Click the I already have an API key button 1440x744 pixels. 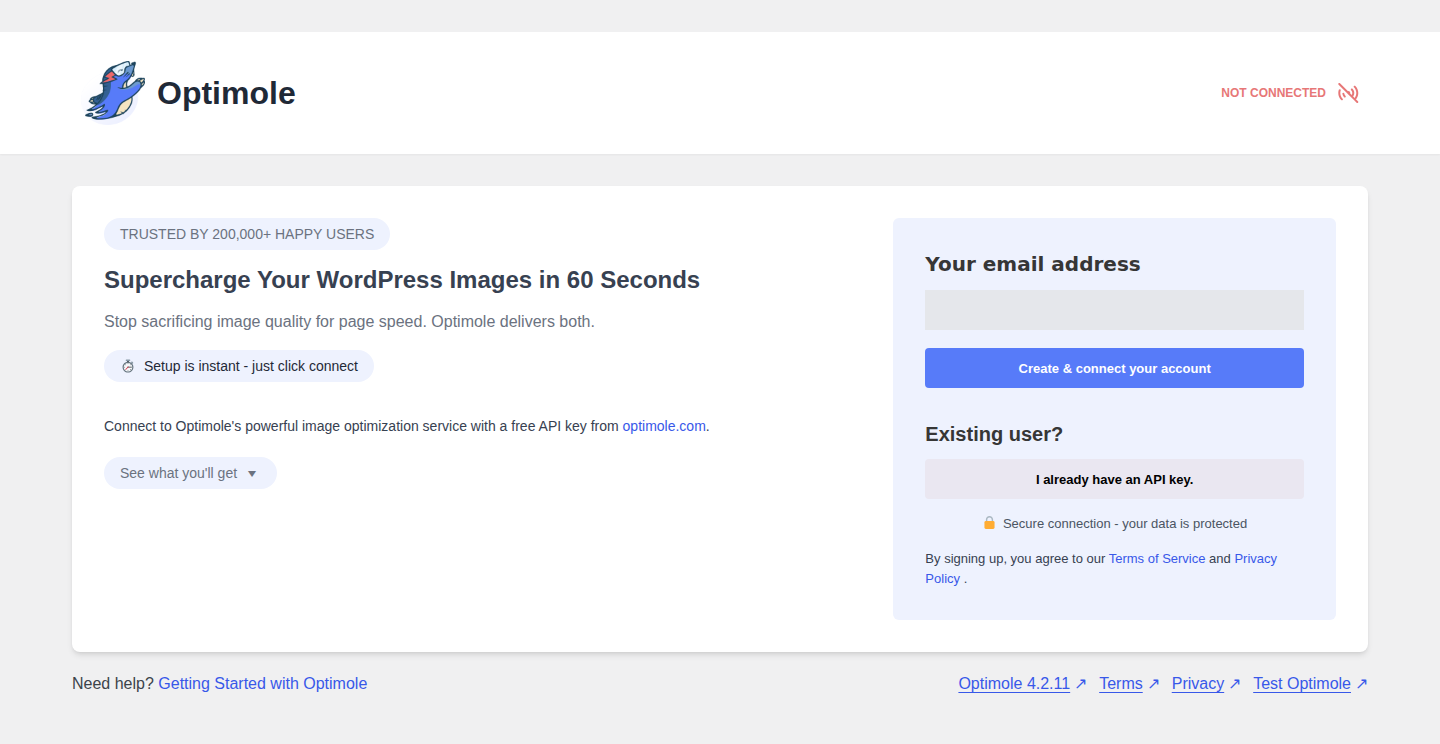click(x=1114, y=479)
